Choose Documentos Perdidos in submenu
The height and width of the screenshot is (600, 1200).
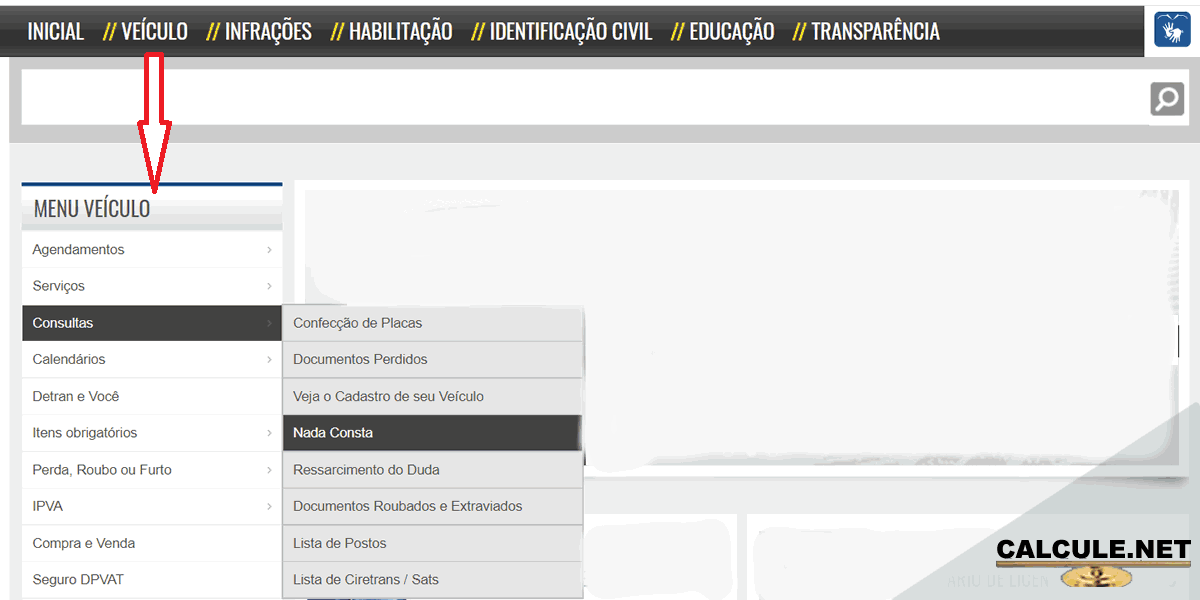(x=432, y=359)
